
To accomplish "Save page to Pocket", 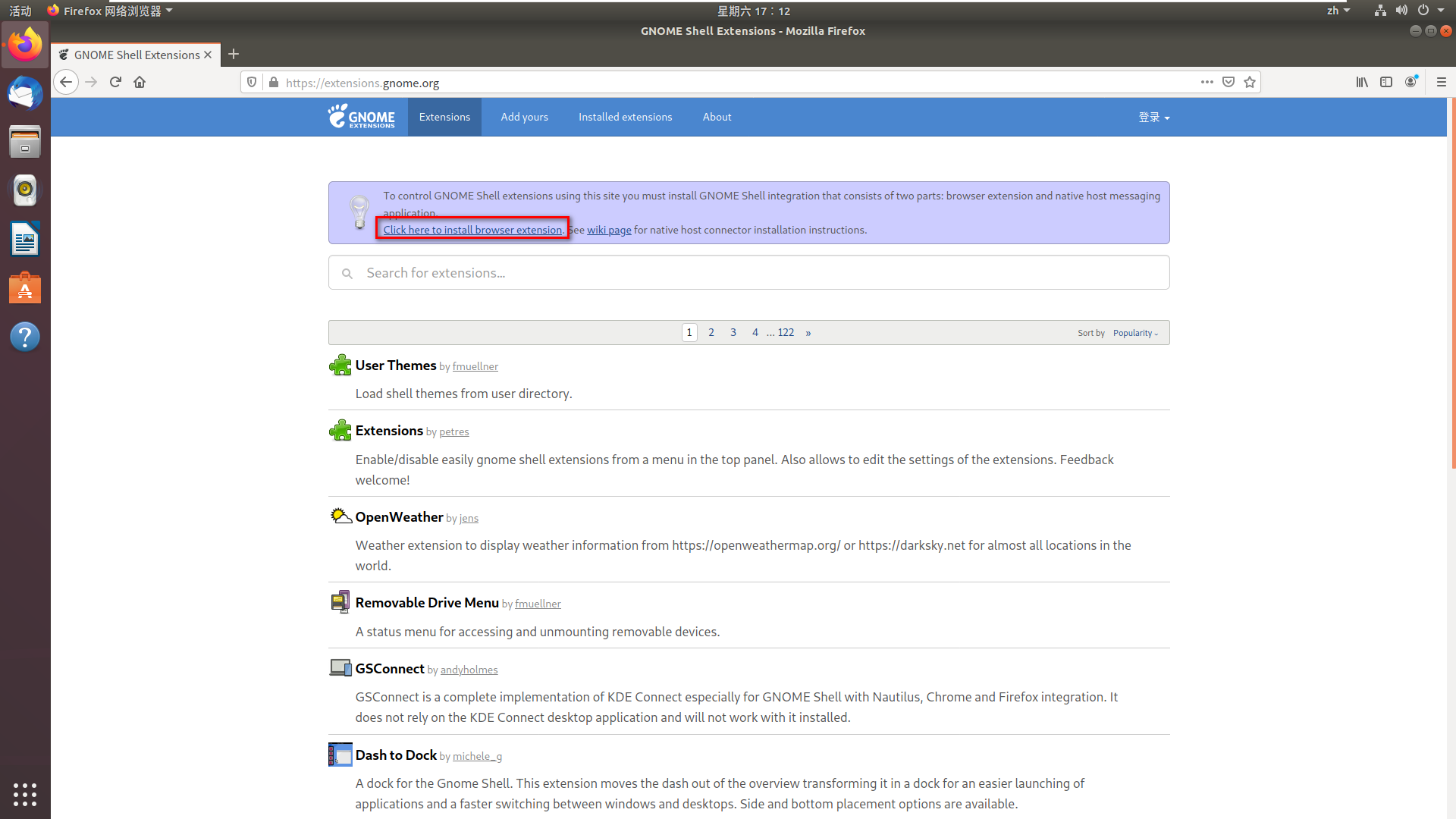I will (x=1228, y=82).
